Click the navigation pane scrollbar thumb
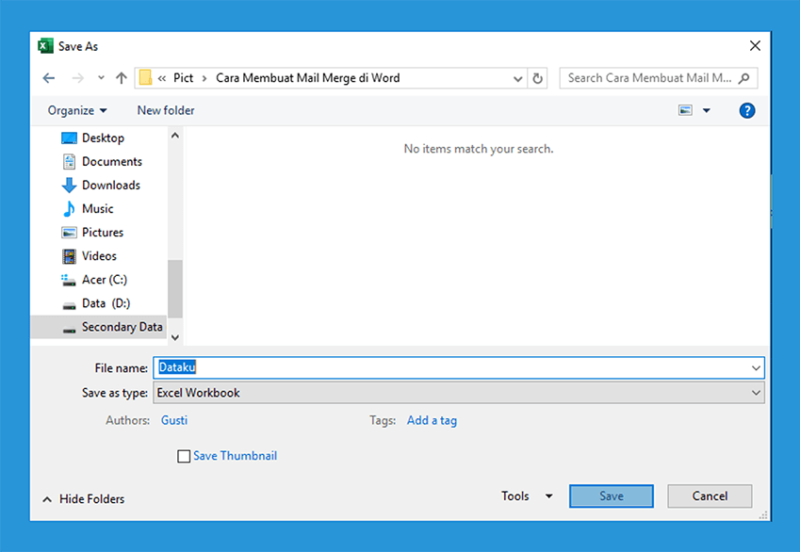This screenshot has height=552, width=800. [x=175, y=289]
